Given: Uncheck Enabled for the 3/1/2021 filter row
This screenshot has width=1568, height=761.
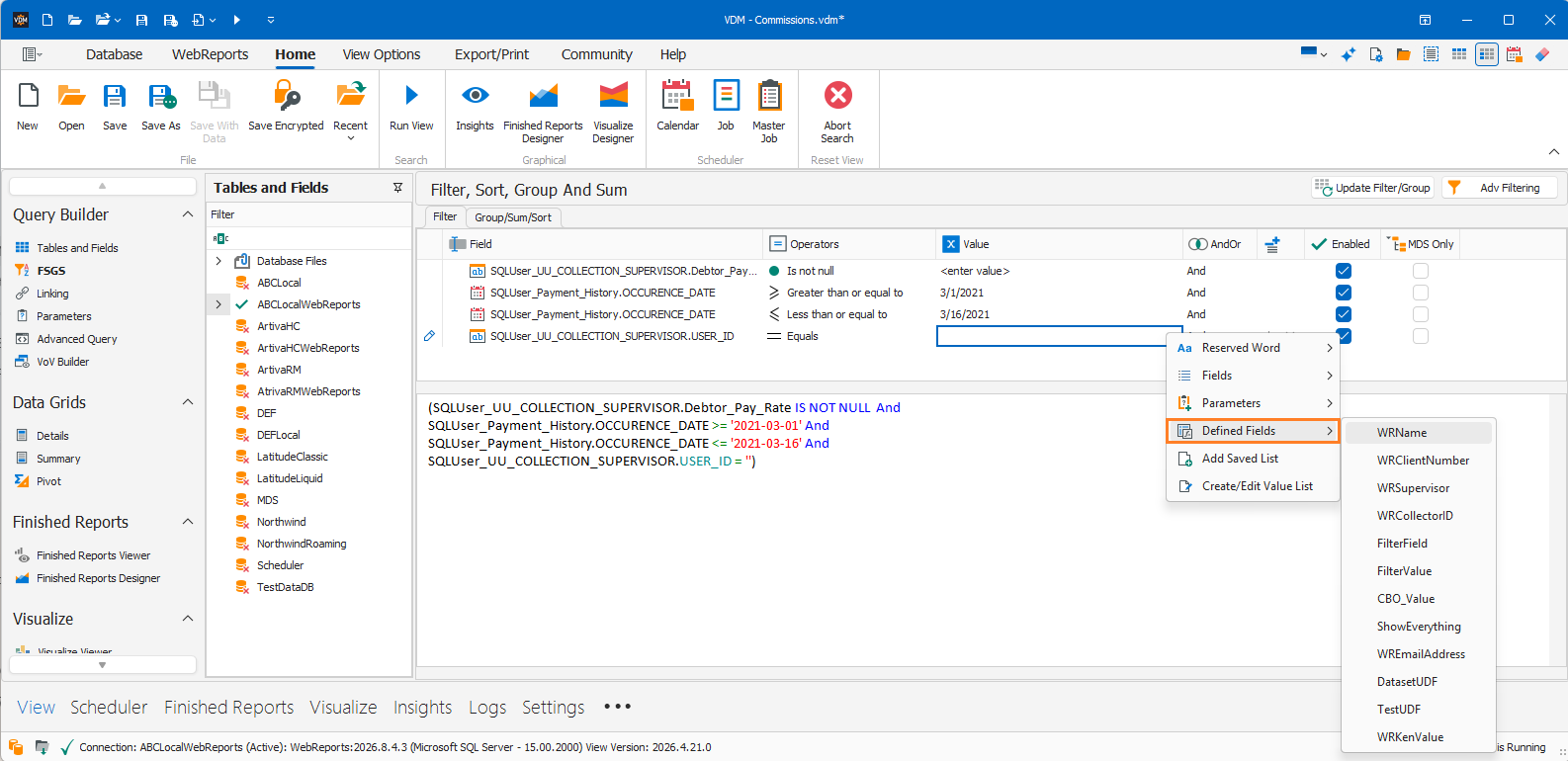Looking at the screenshot, I should click(x=1343, y=293).
